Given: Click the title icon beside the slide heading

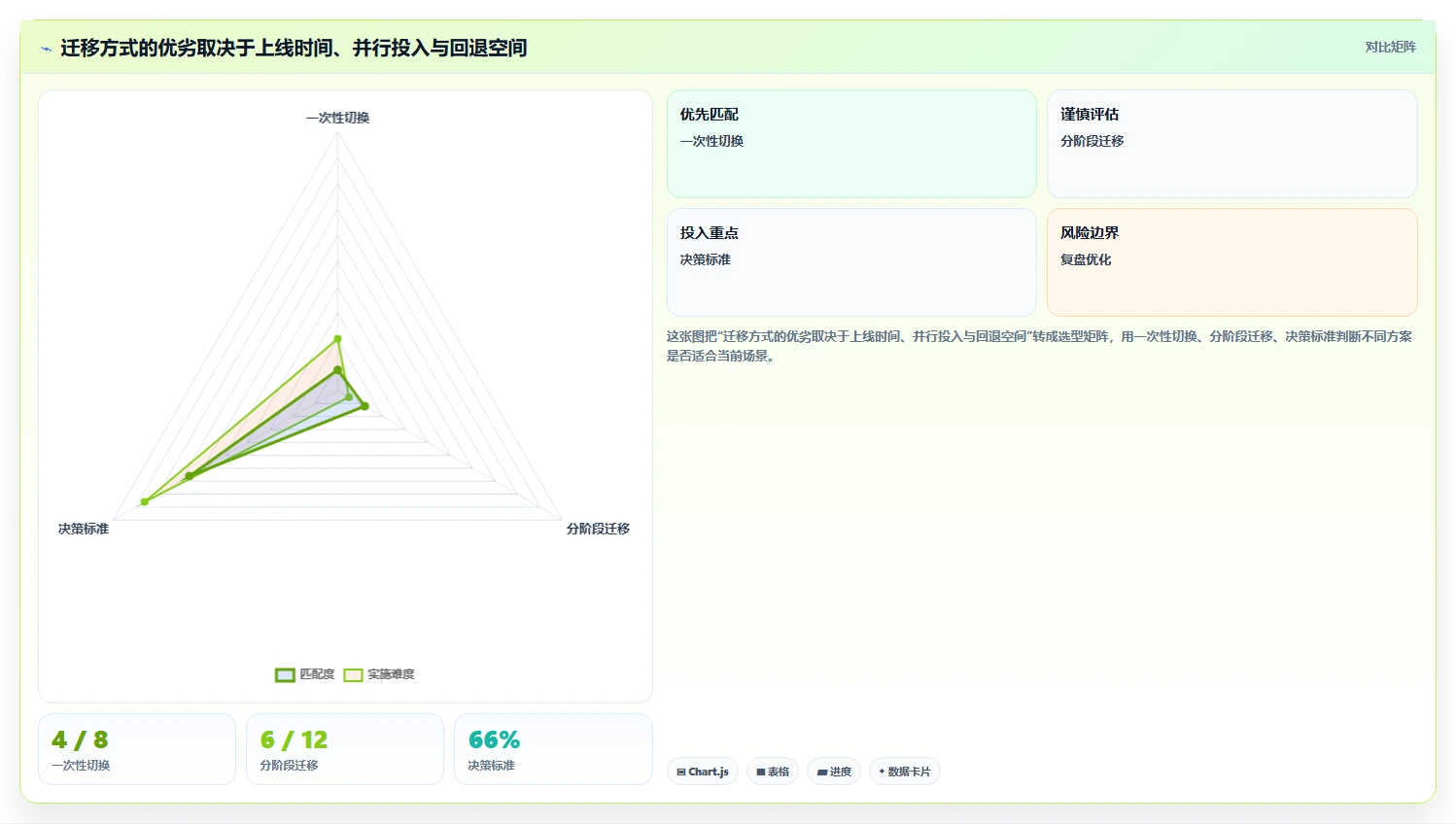Looking at the screenshot, I should 46,49.
